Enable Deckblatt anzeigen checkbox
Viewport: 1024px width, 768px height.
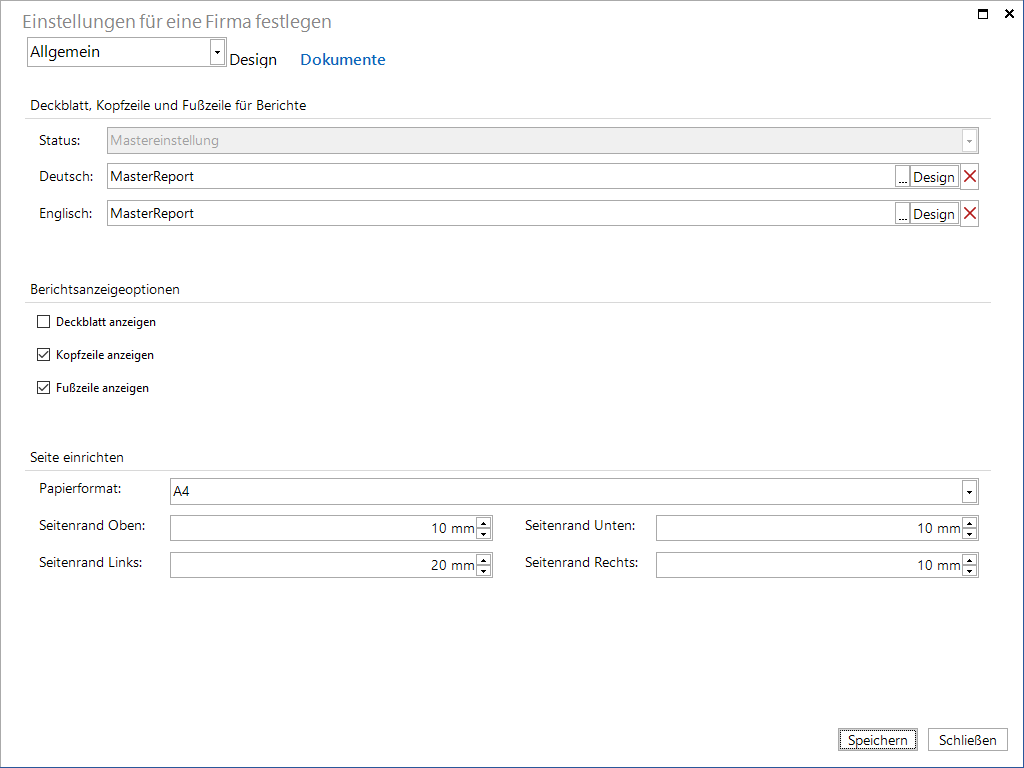tap(44, 321)
